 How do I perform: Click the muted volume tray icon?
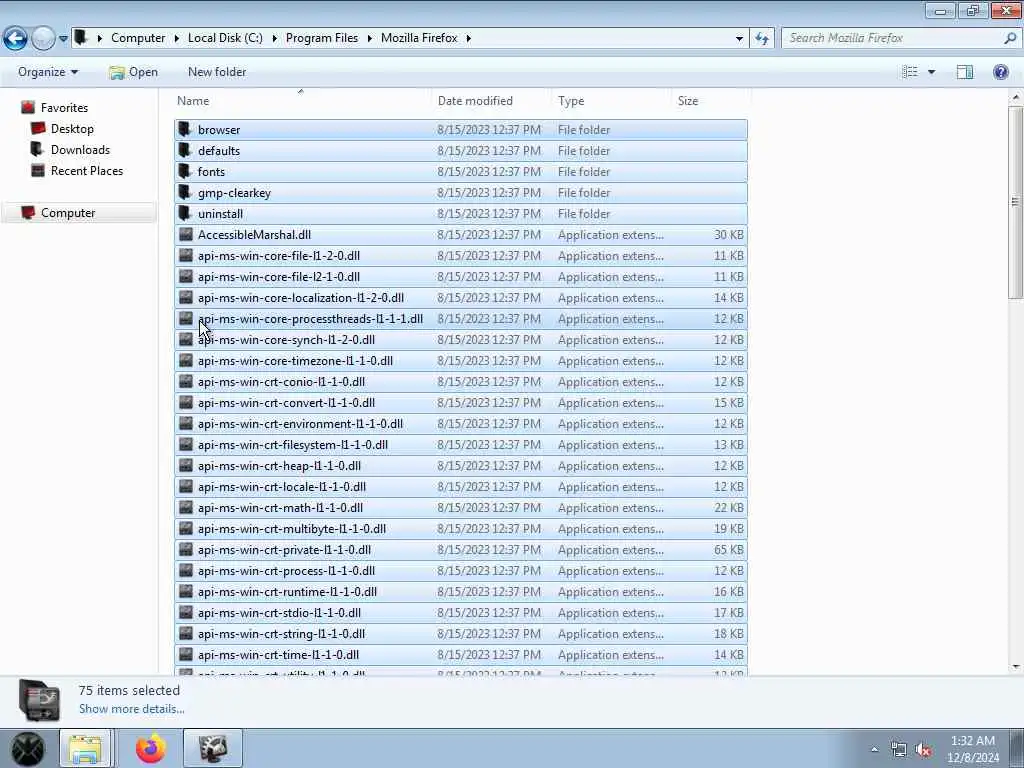coord(923,750)
